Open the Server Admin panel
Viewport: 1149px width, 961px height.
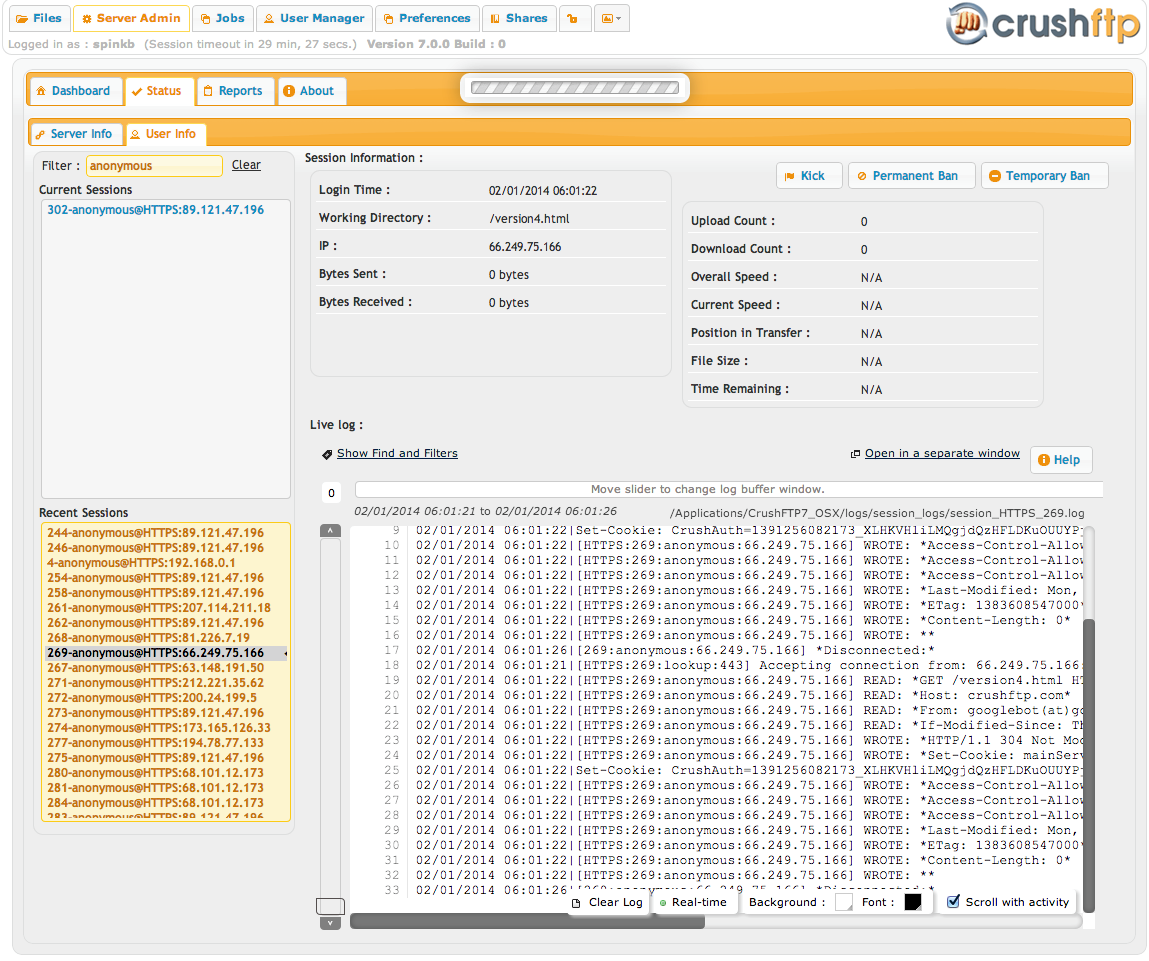click(131, 18)
